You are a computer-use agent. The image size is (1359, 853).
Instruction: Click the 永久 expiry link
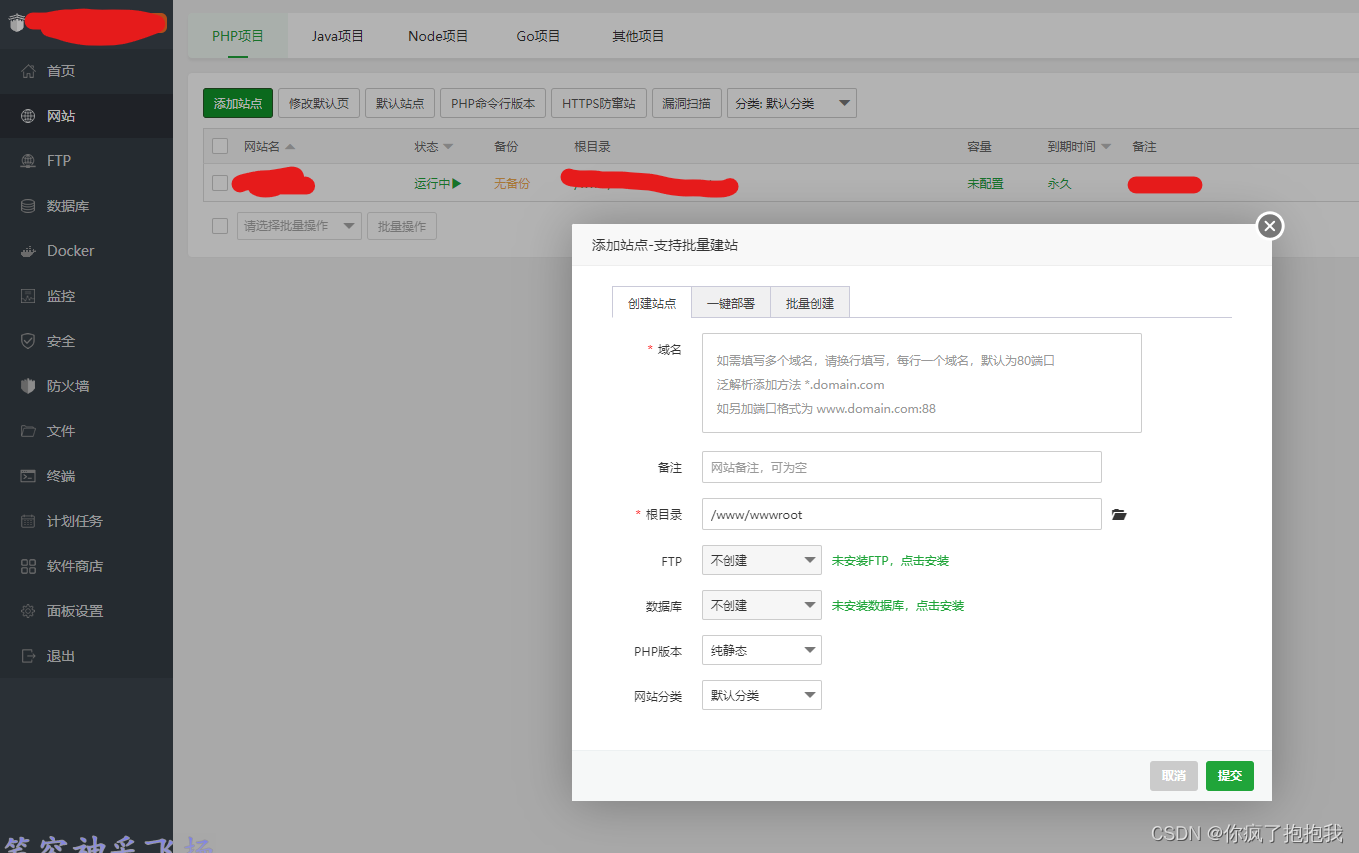(x=1059, y=184)
